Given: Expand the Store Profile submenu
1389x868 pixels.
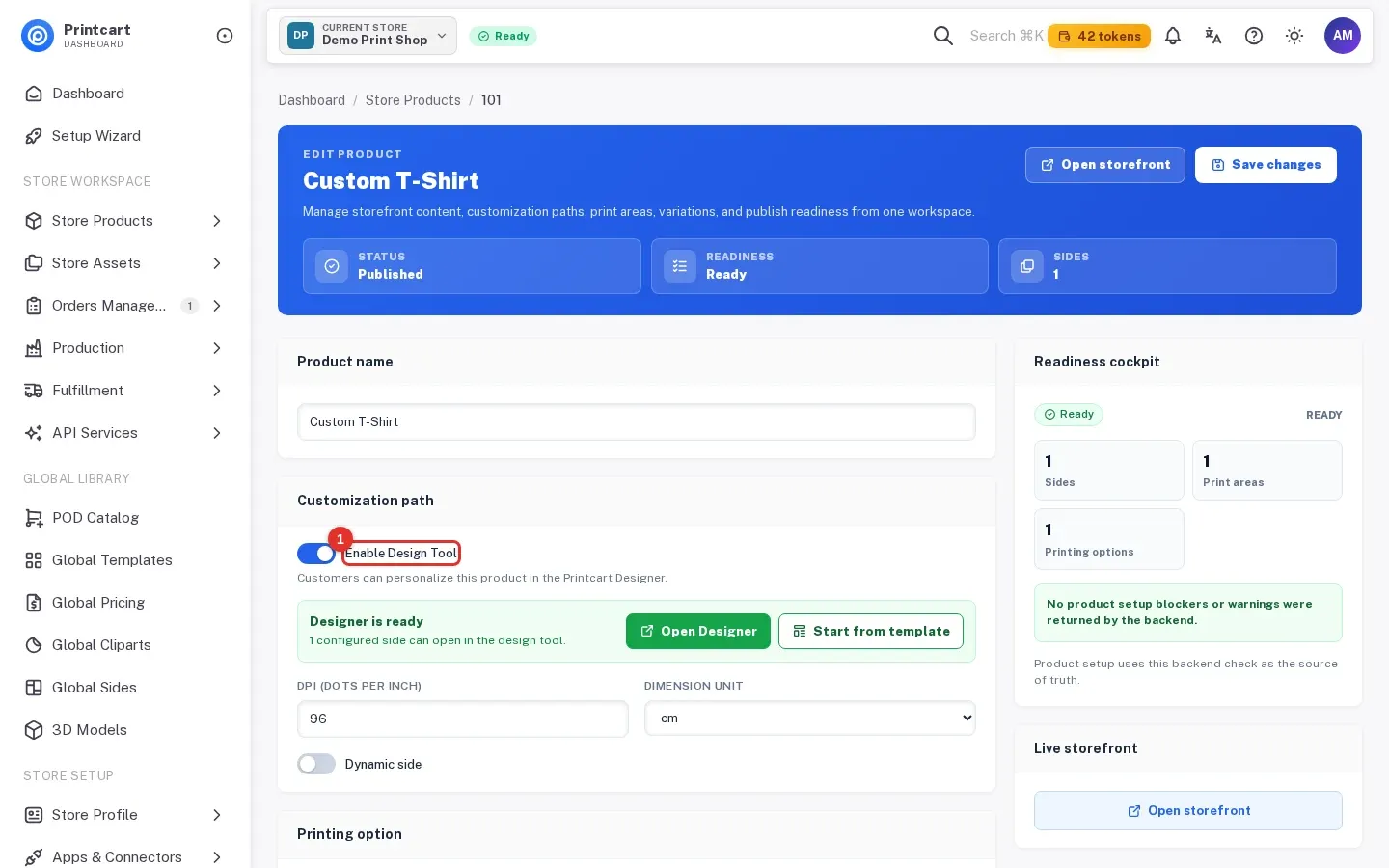Looking at the screenshot, I should tap(217, 815).
